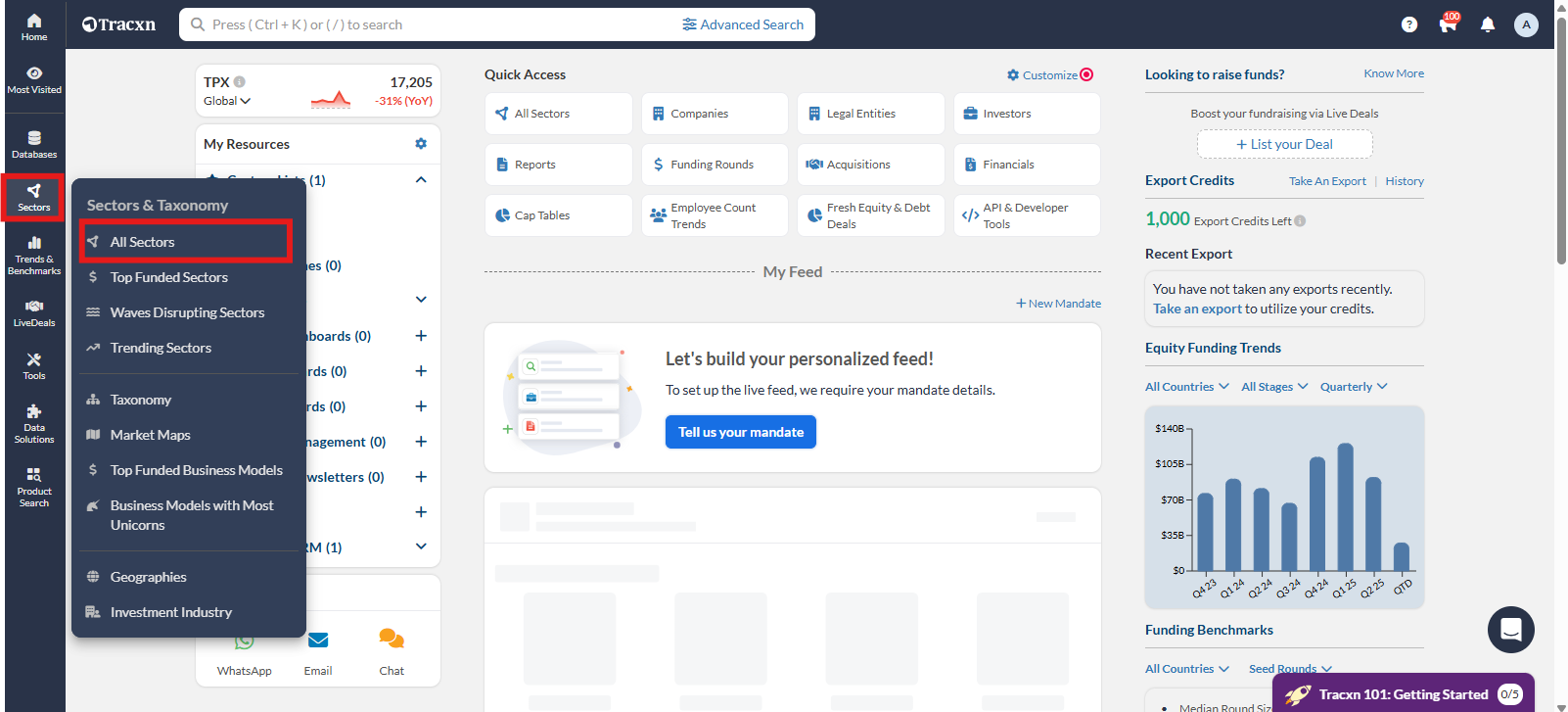The image size is (1568, 712).
Task: Click the My Resources settings gear
Action: [421, 144]
